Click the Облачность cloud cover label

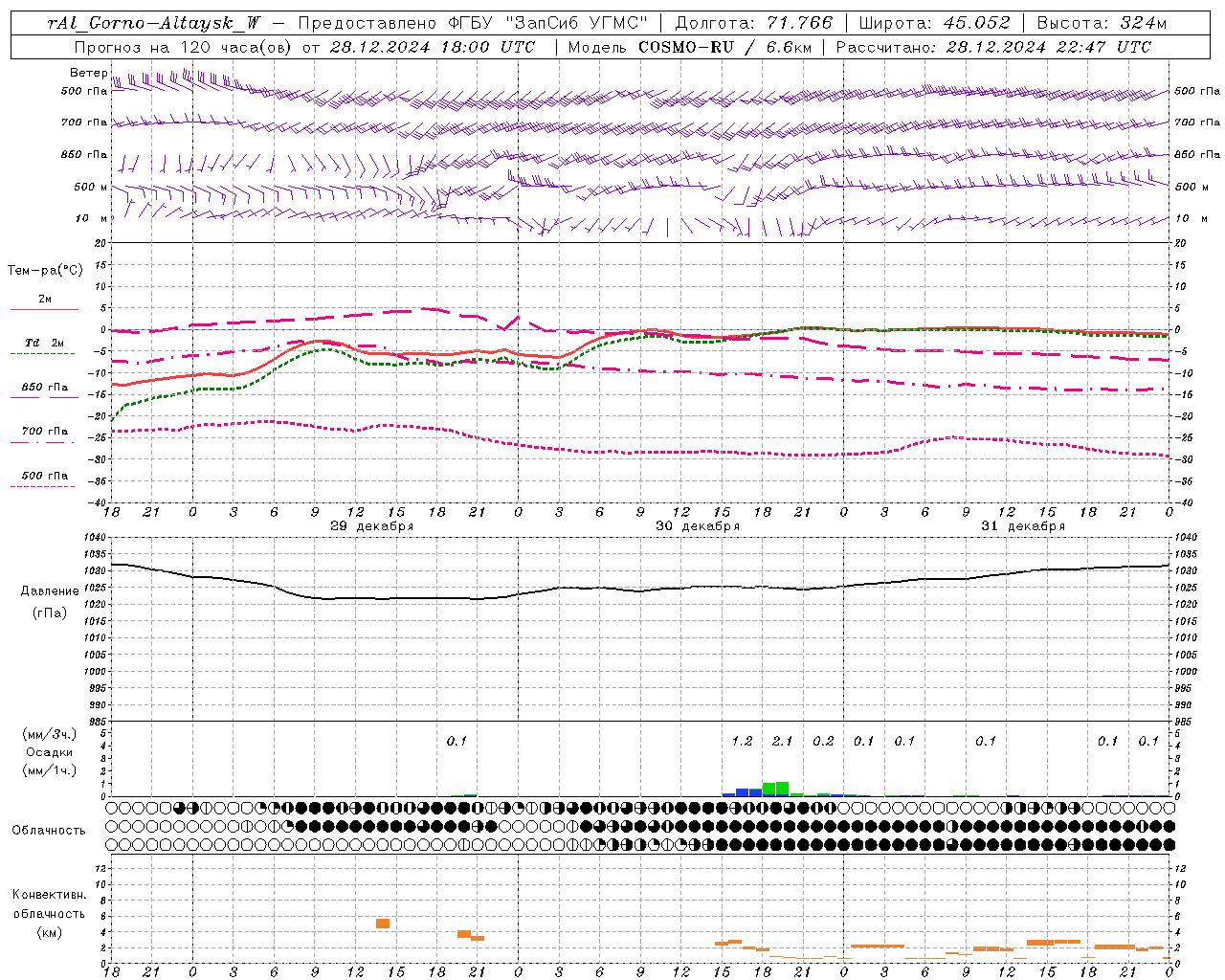click(49, 831)
